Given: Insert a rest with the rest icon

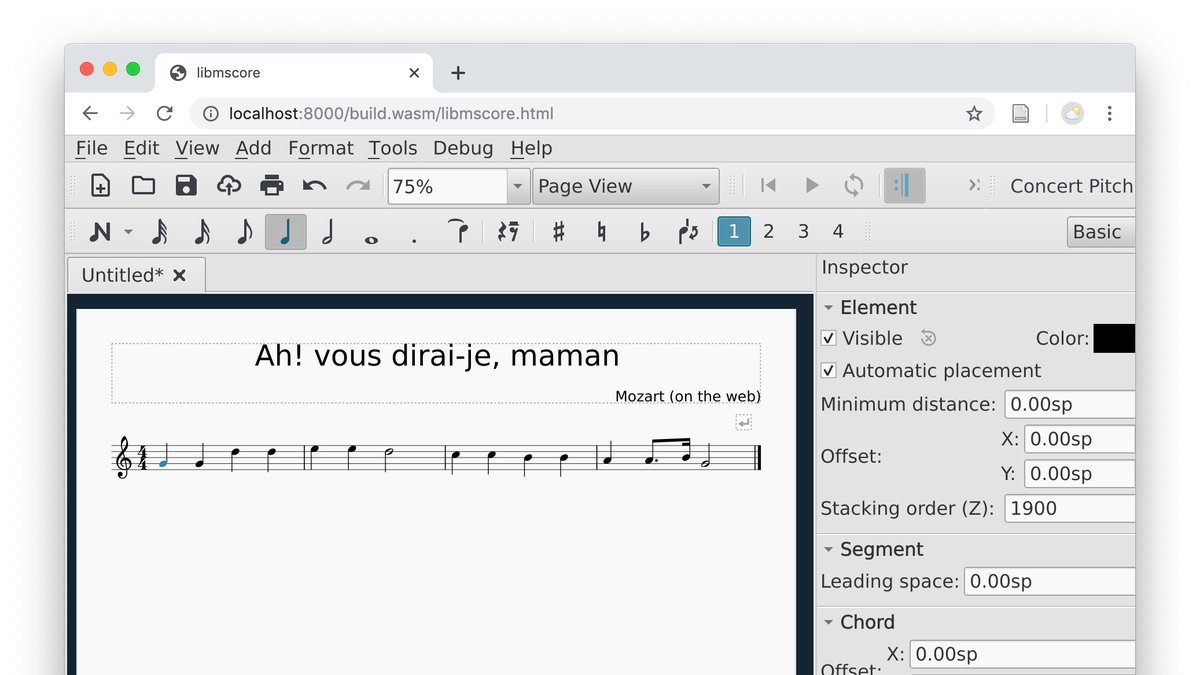Looking at the screenshot, I should click(508, 232).
